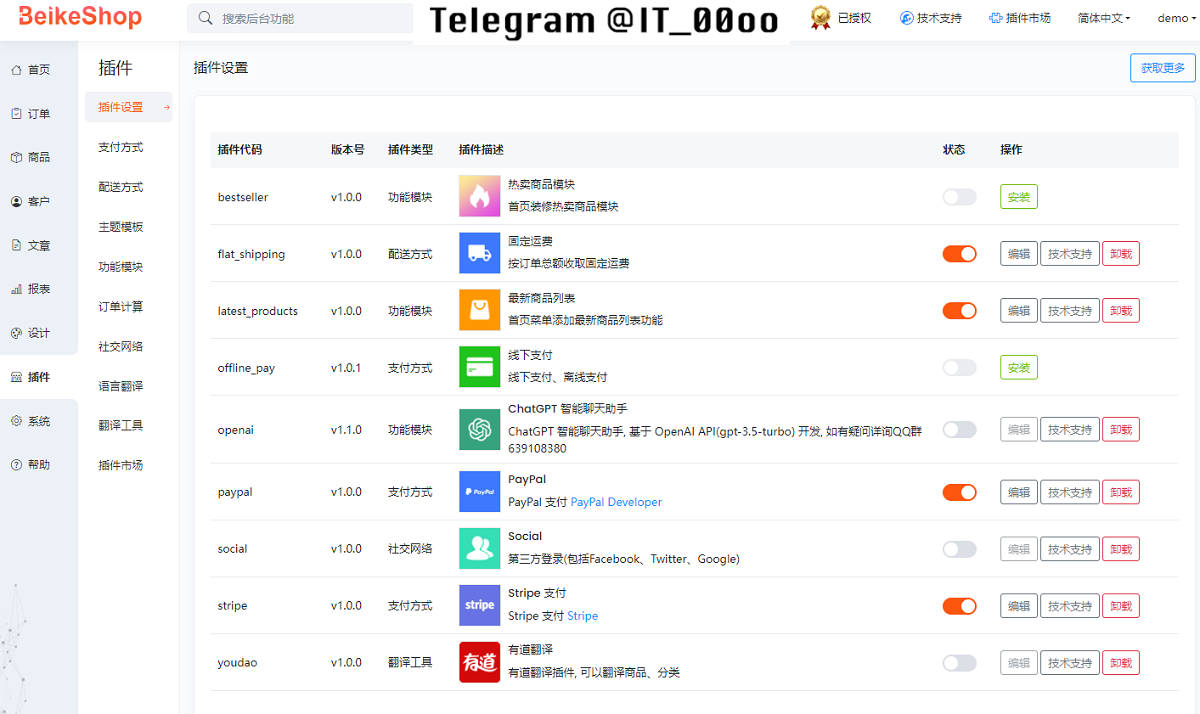Uninstall the latest_products plugin
Viewport: 1200px width, 714px height.
[x=1121, y=311]
